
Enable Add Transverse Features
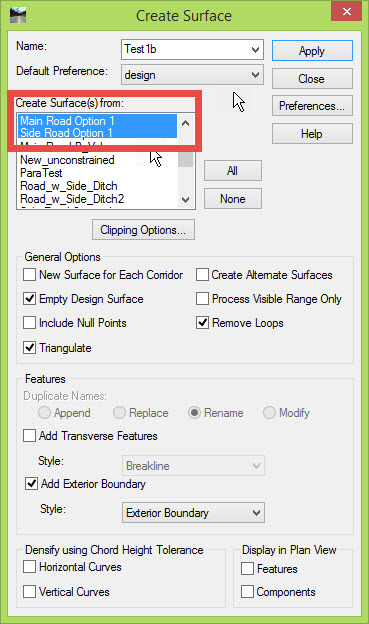[29, 435]
